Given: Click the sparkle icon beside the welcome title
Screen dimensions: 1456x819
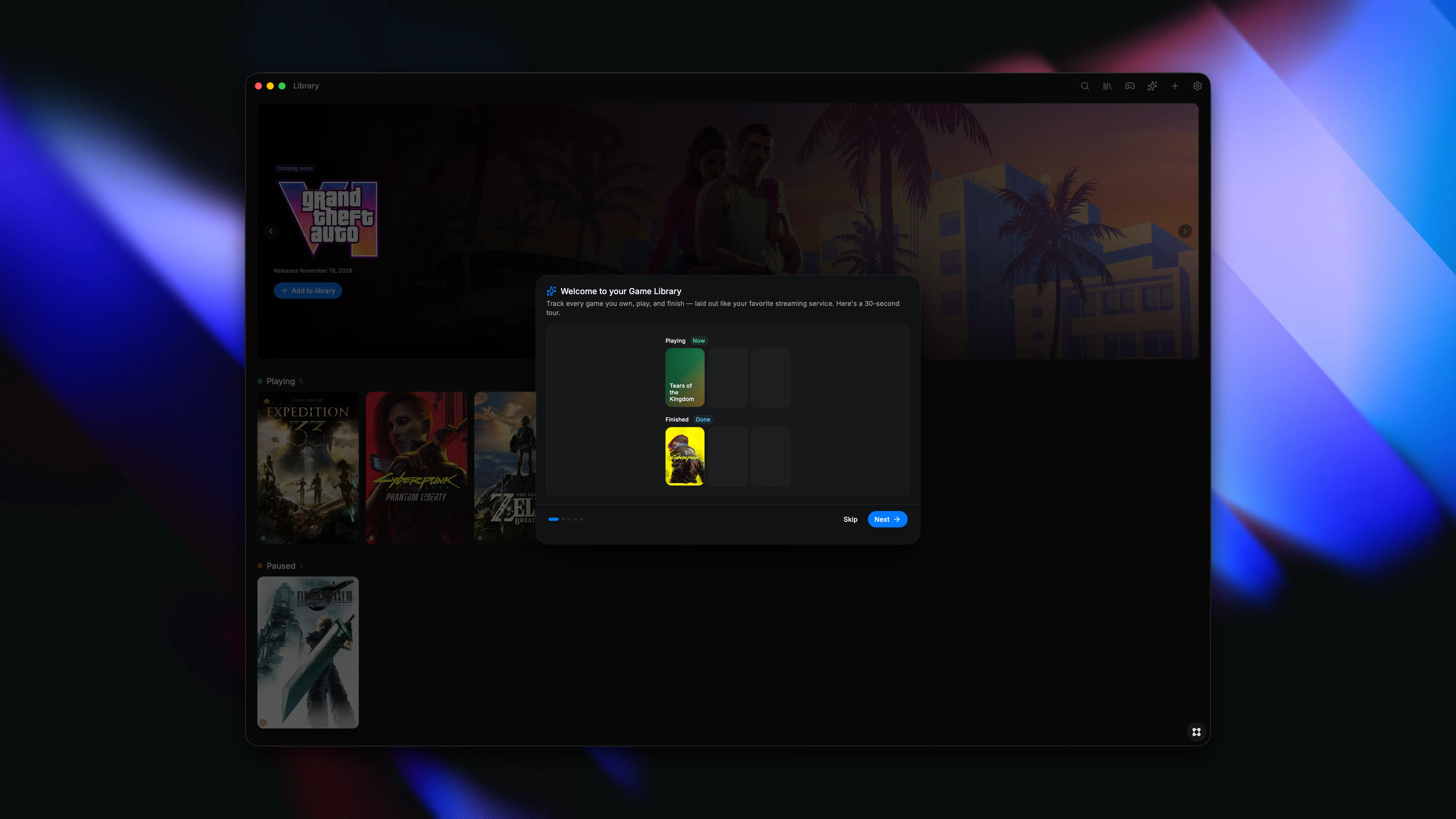Looking at the screenshot, I should coord(551,291).
